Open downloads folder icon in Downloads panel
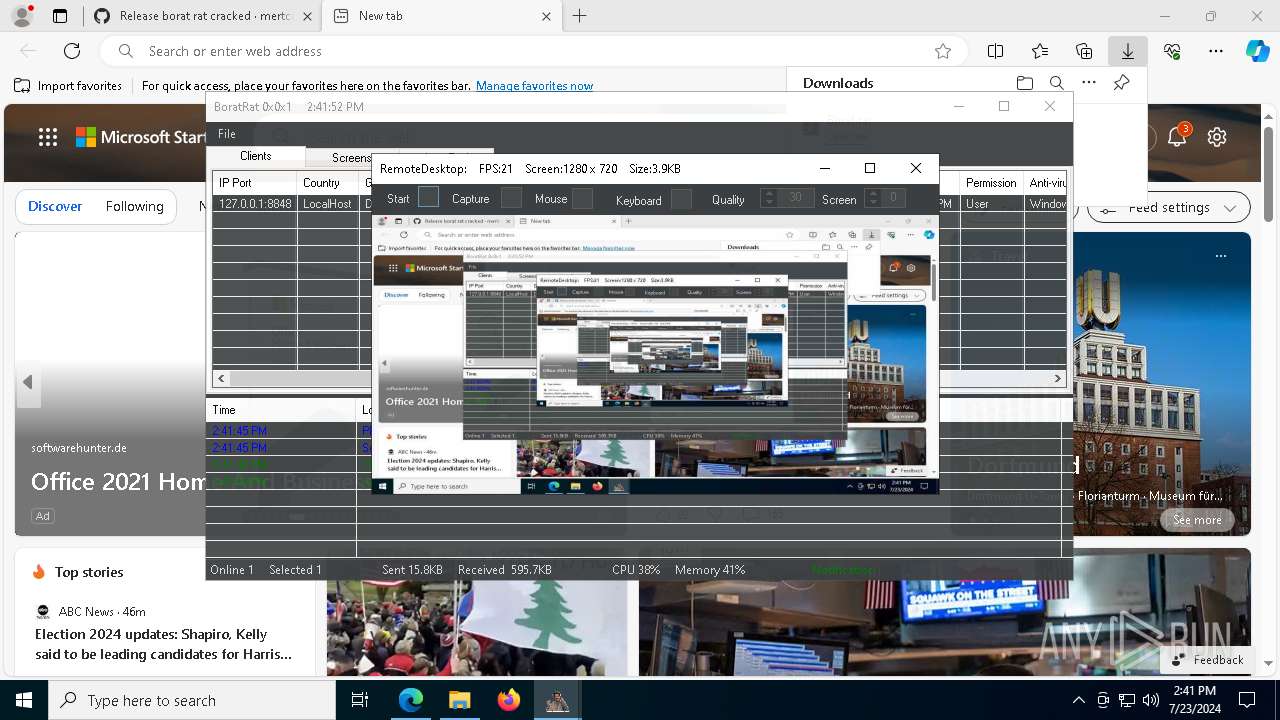 pyautogui.click(x=1025, y=83)
